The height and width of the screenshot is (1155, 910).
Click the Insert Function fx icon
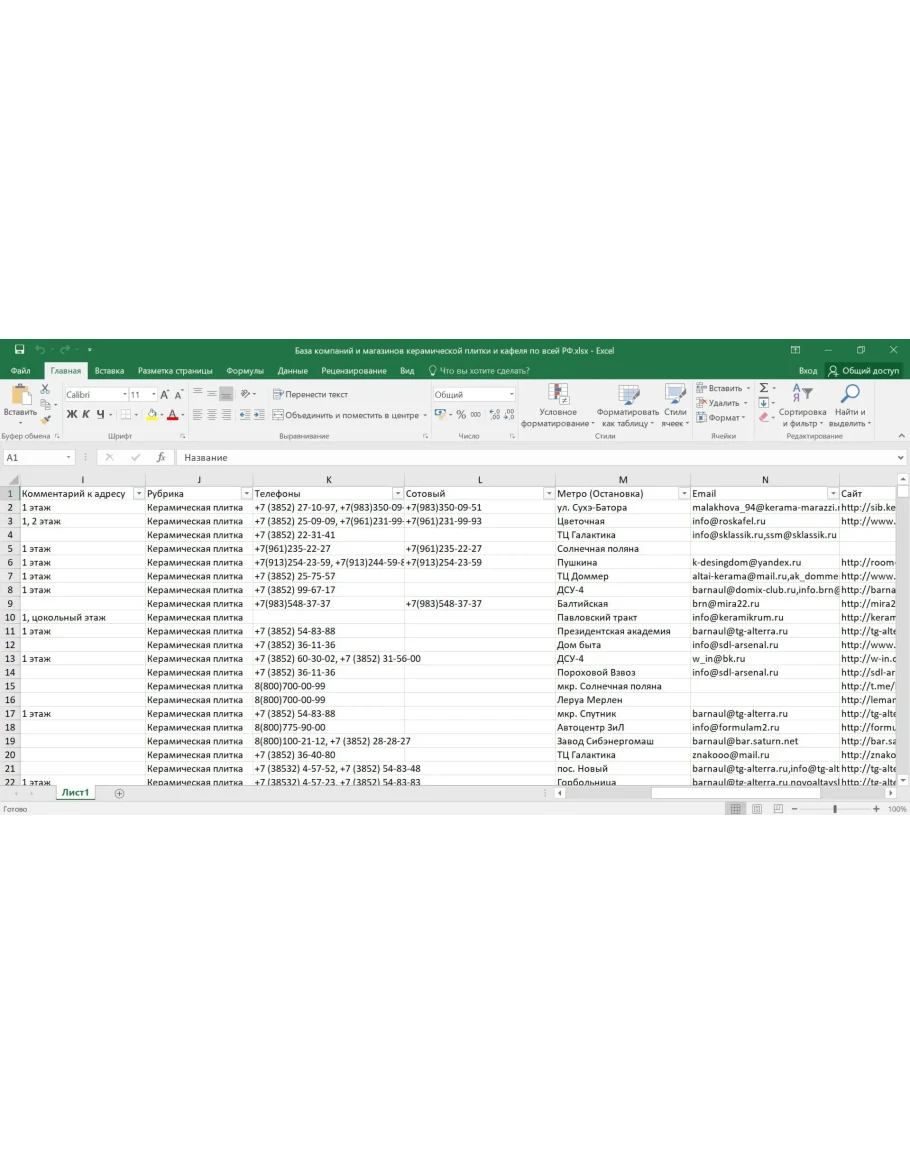(161, 457)
